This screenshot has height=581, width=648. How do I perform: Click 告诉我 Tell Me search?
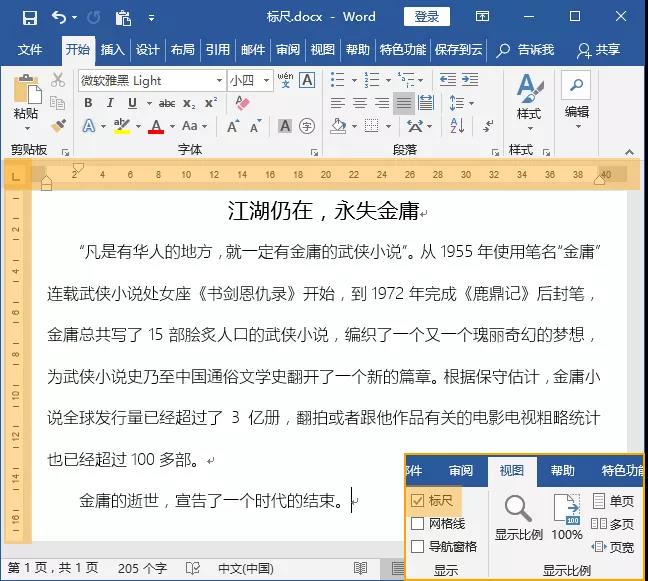tap(525, 50)
